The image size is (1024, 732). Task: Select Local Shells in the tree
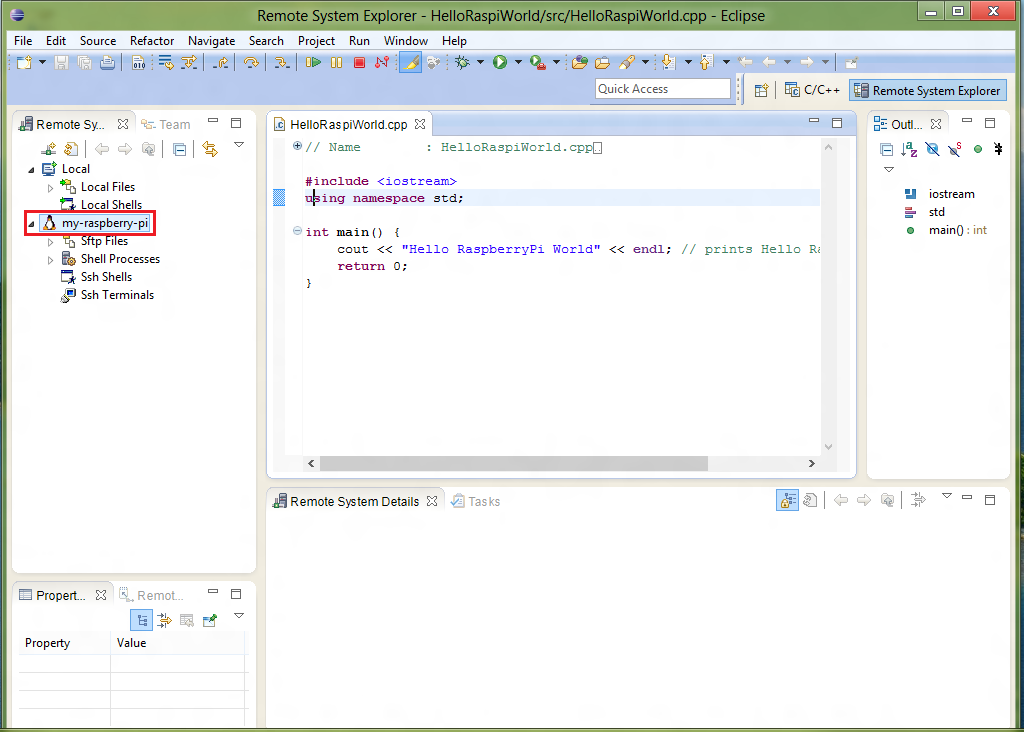[x=111, y=204]
